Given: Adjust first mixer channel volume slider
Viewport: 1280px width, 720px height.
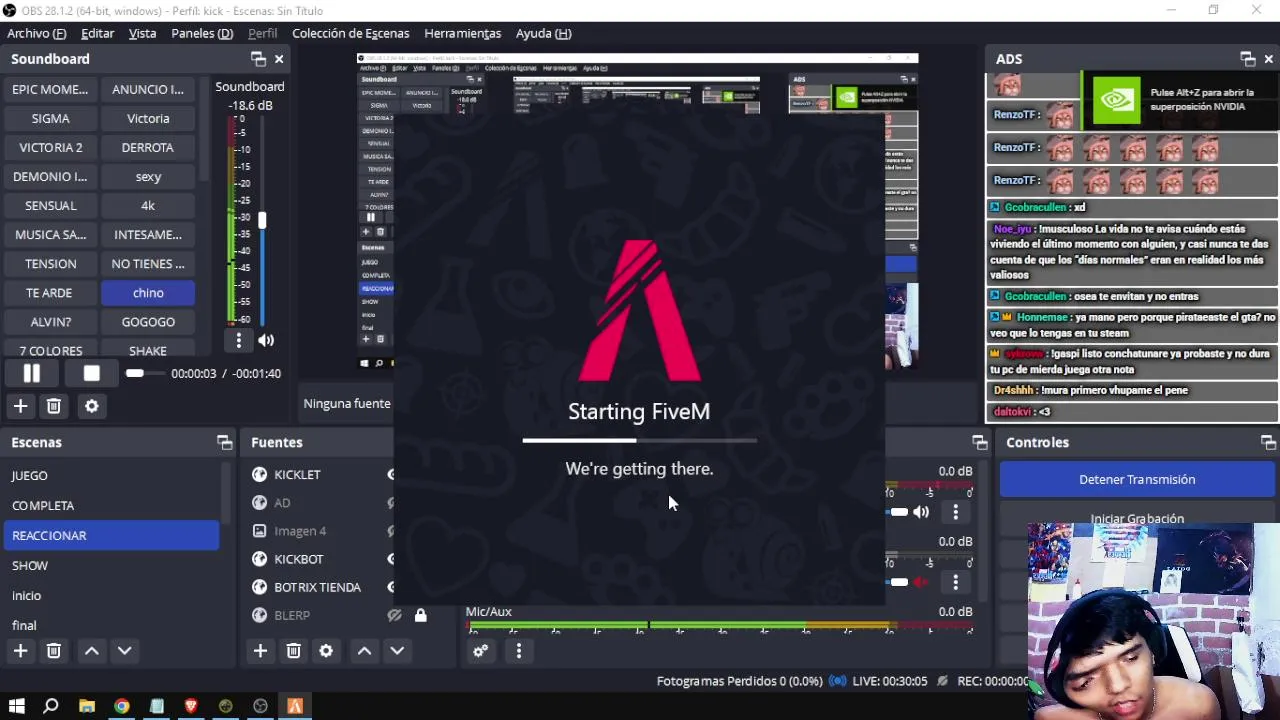Looking at the screenshot, I should click(898, 512).
